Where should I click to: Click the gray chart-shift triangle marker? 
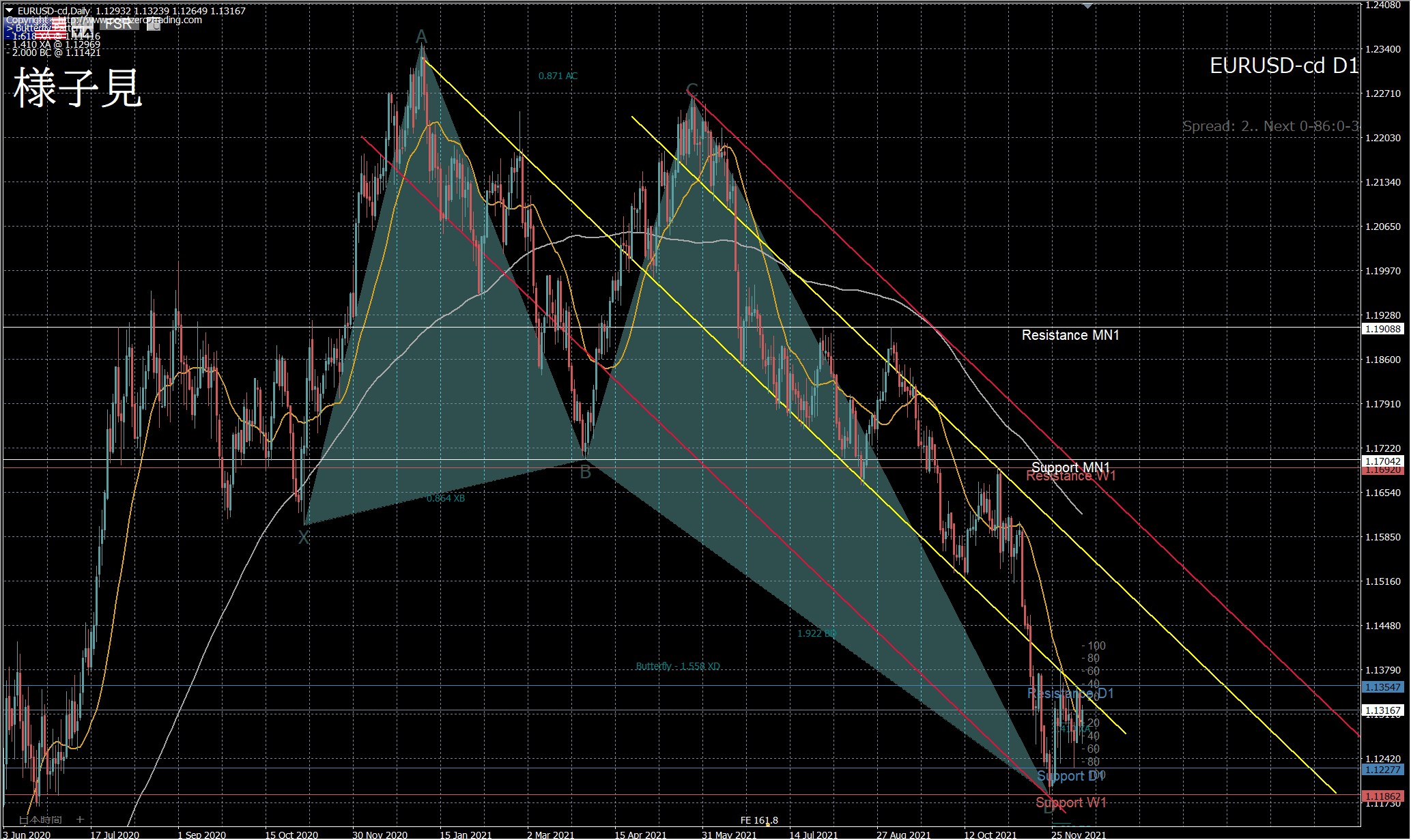pos(1087,5)
